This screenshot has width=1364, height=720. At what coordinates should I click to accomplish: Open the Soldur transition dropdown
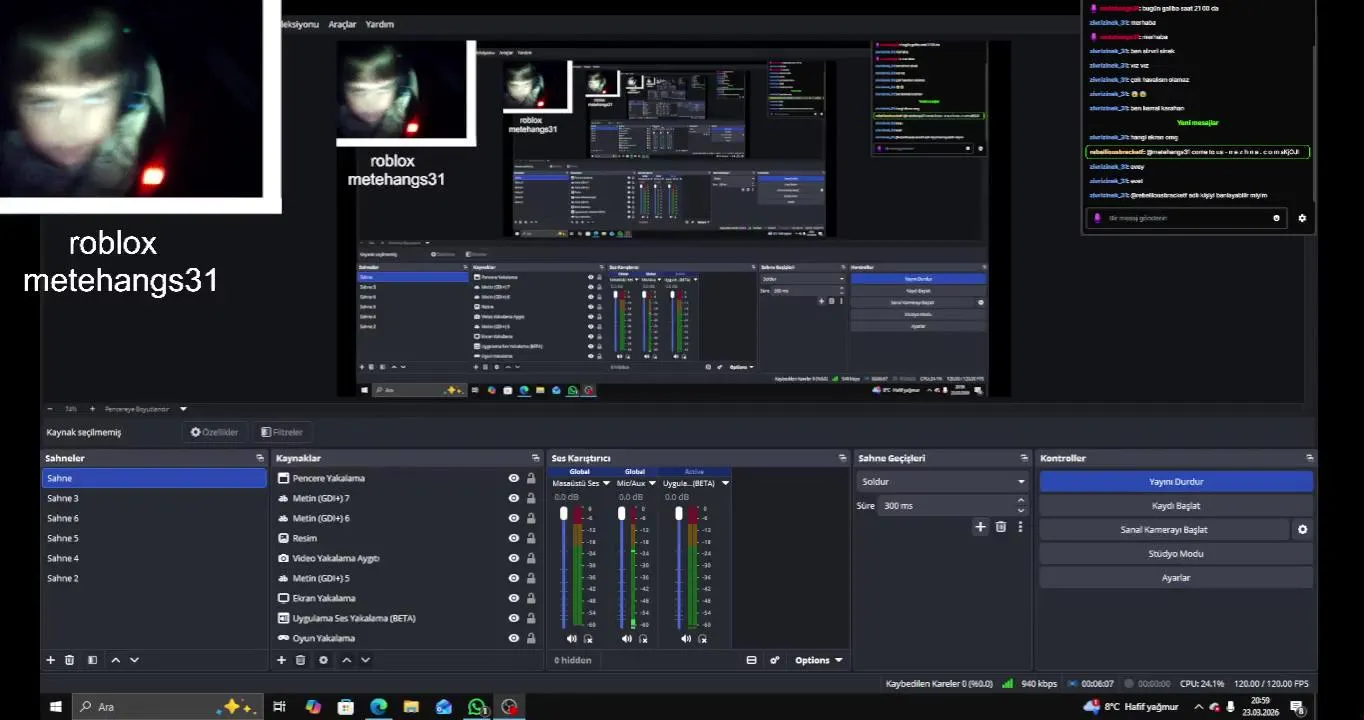[942, 481]
